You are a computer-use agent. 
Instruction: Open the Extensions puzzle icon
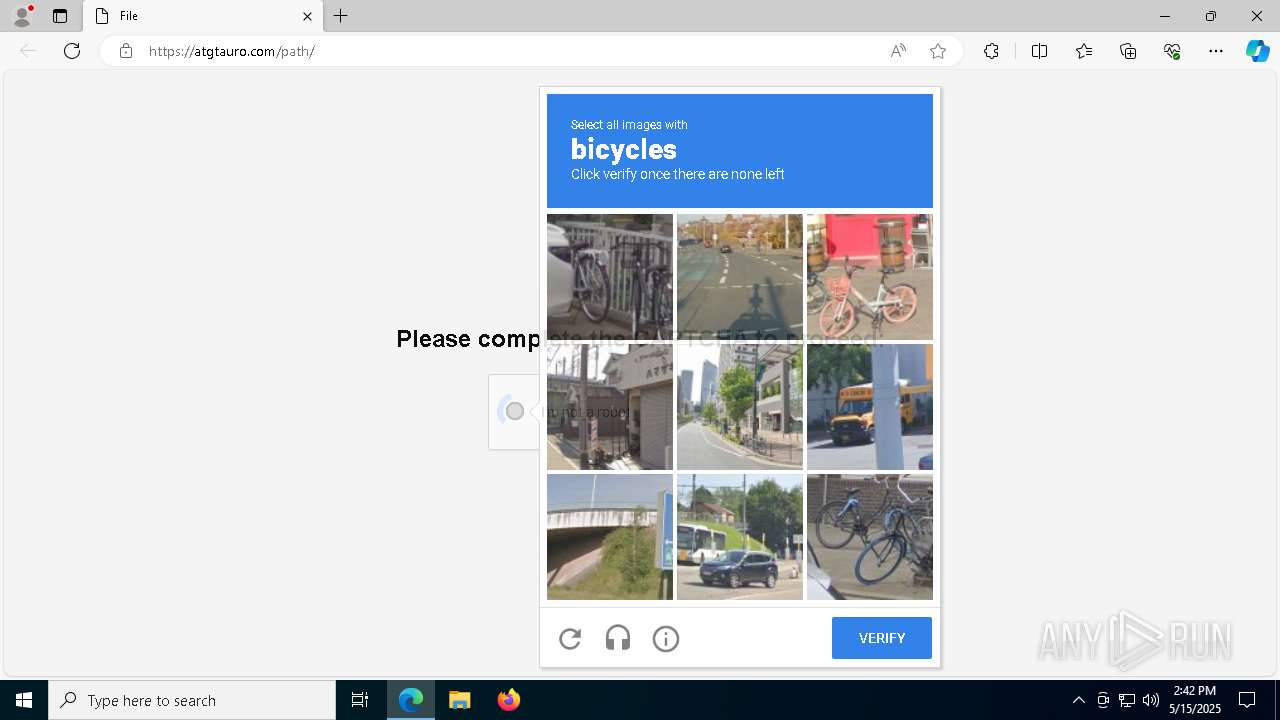point(991,51)
